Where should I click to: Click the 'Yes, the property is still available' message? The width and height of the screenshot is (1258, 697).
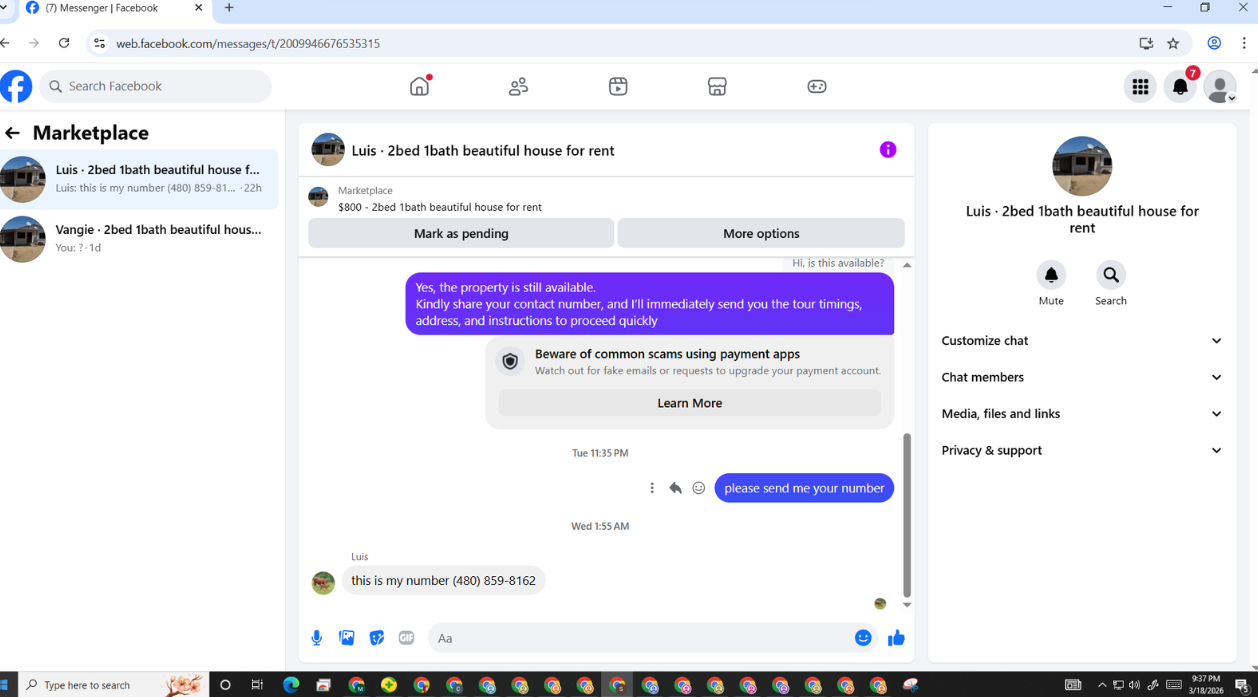[x=650, y=304]
